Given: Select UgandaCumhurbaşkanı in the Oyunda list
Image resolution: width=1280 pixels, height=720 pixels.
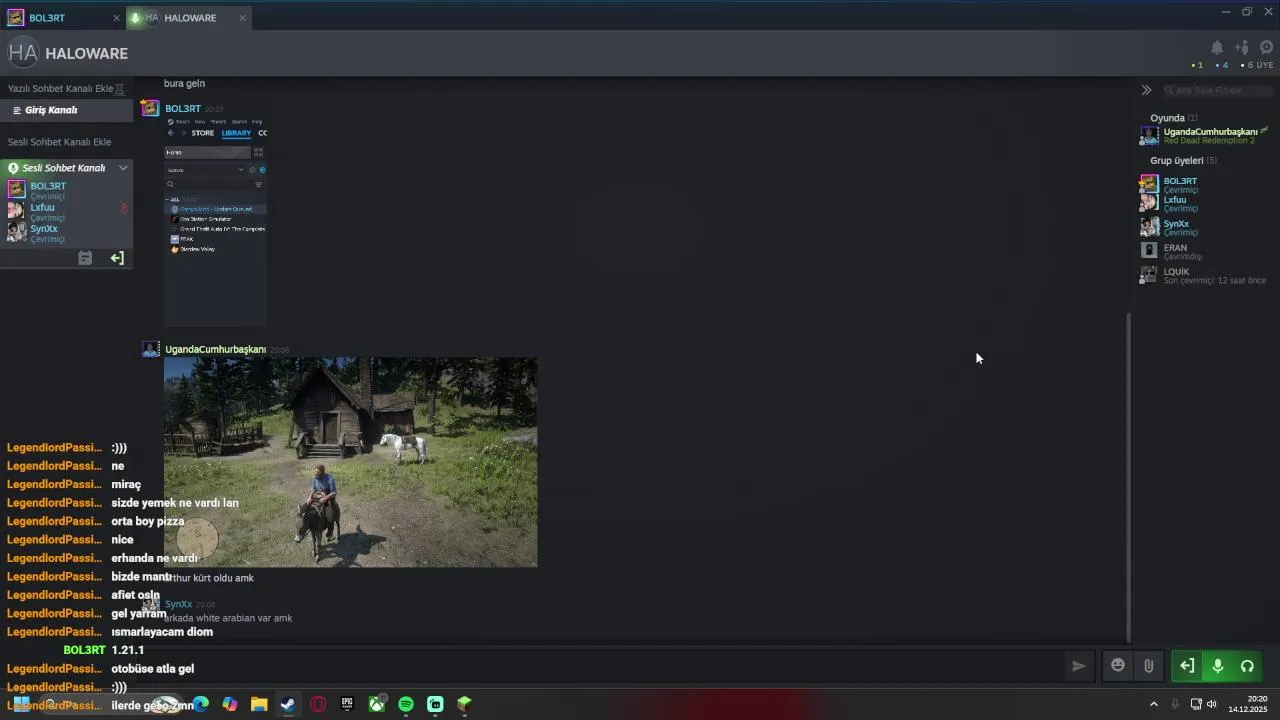Looking at the screenshot, I should tap(1210, 132).
